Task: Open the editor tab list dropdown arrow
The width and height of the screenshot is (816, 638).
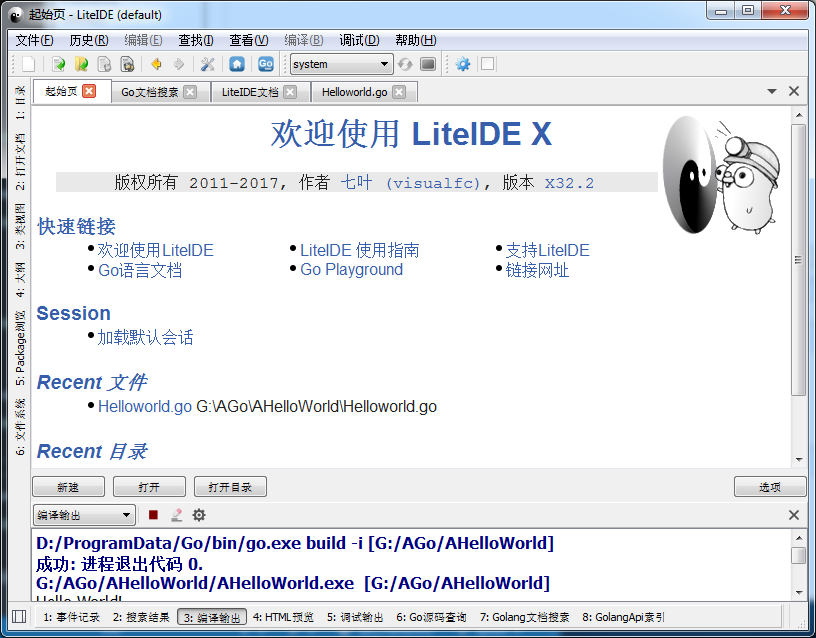Action: [x=772, y=91]
